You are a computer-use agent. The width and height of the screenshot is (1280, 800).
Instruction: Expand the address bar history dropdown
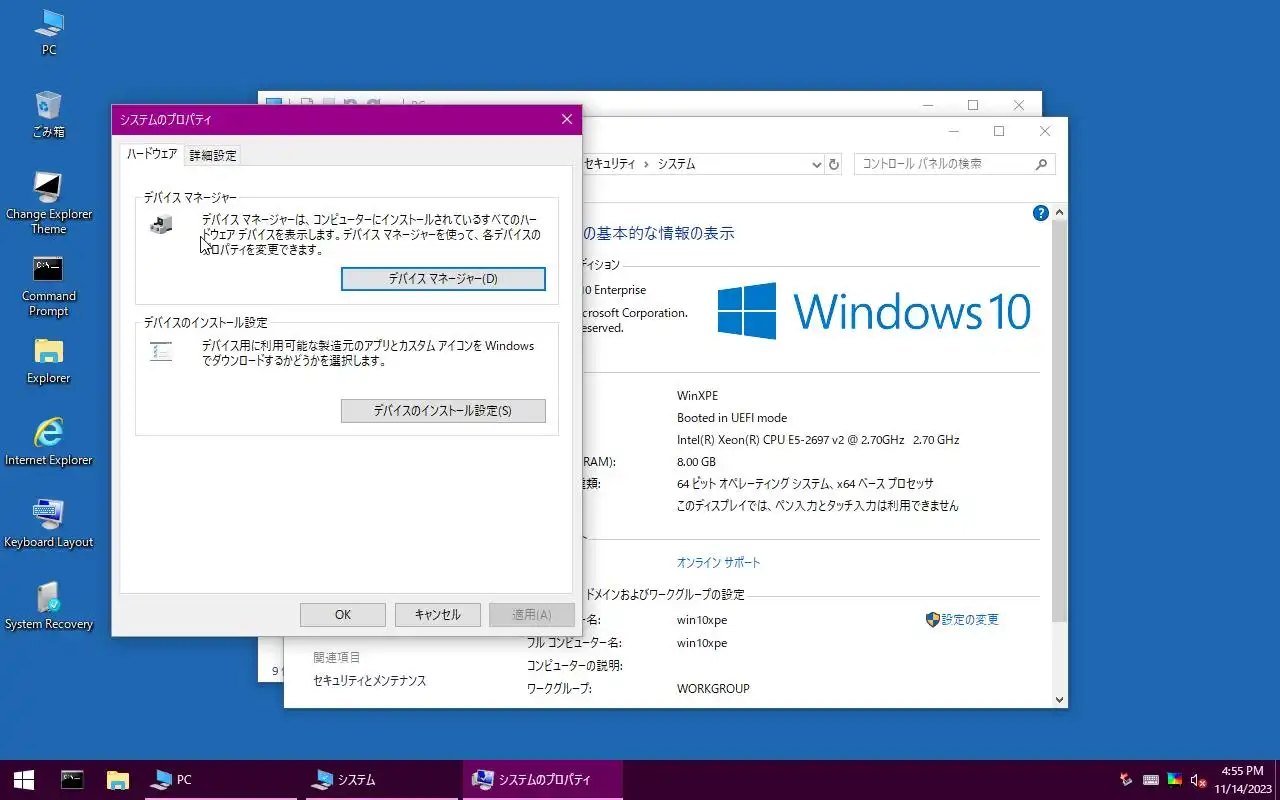pyautogui.click(x=815, y=164)
